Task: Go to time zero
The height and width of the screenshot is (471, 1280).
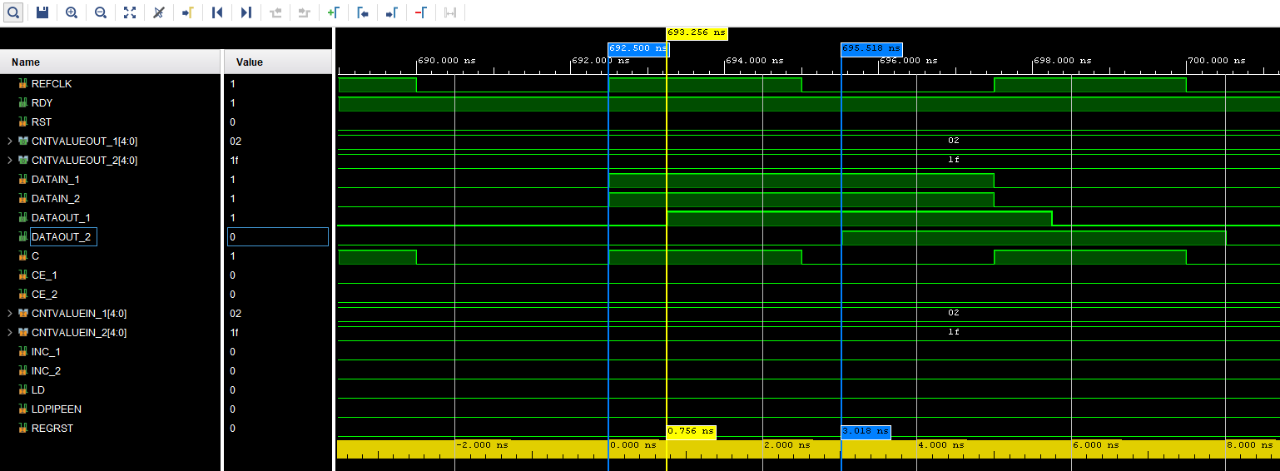Action: pos(217,13)
